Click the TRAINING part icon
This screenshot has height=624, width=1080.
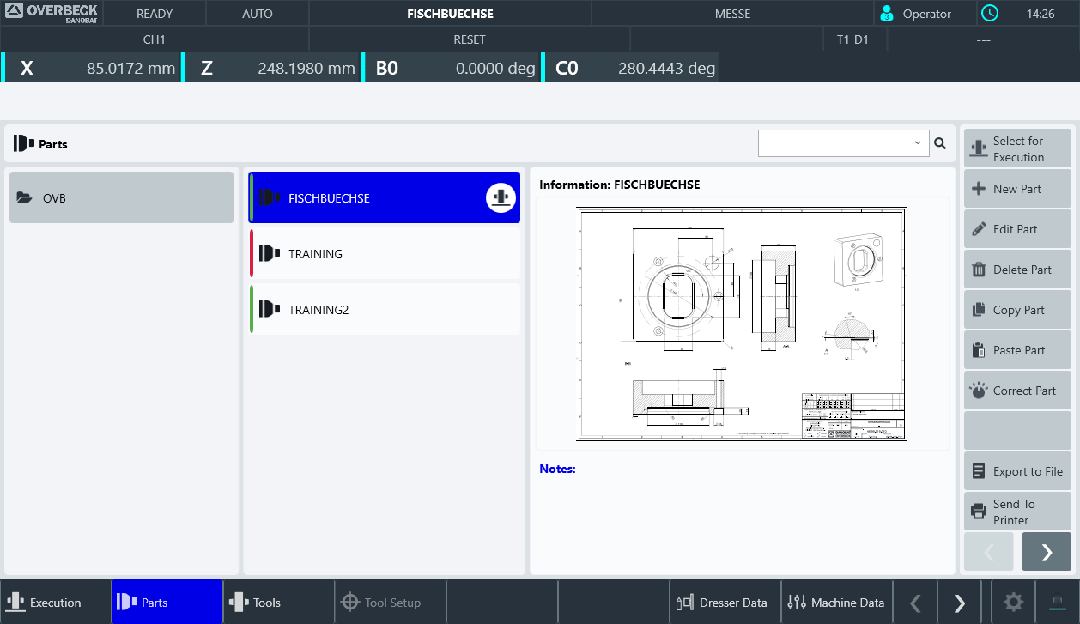(269, 253)
